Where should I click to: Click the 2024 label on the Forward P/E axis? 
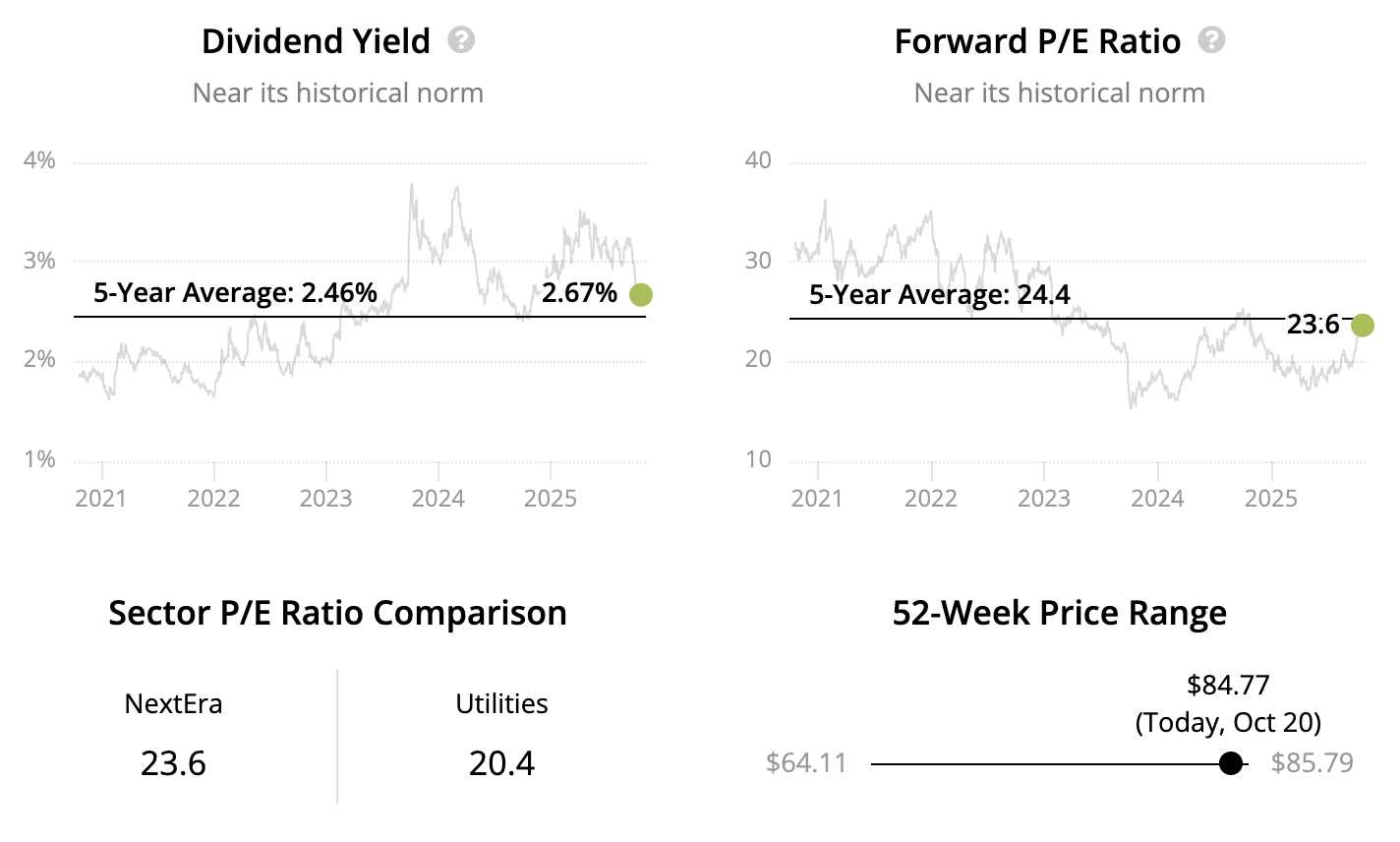1157,499
